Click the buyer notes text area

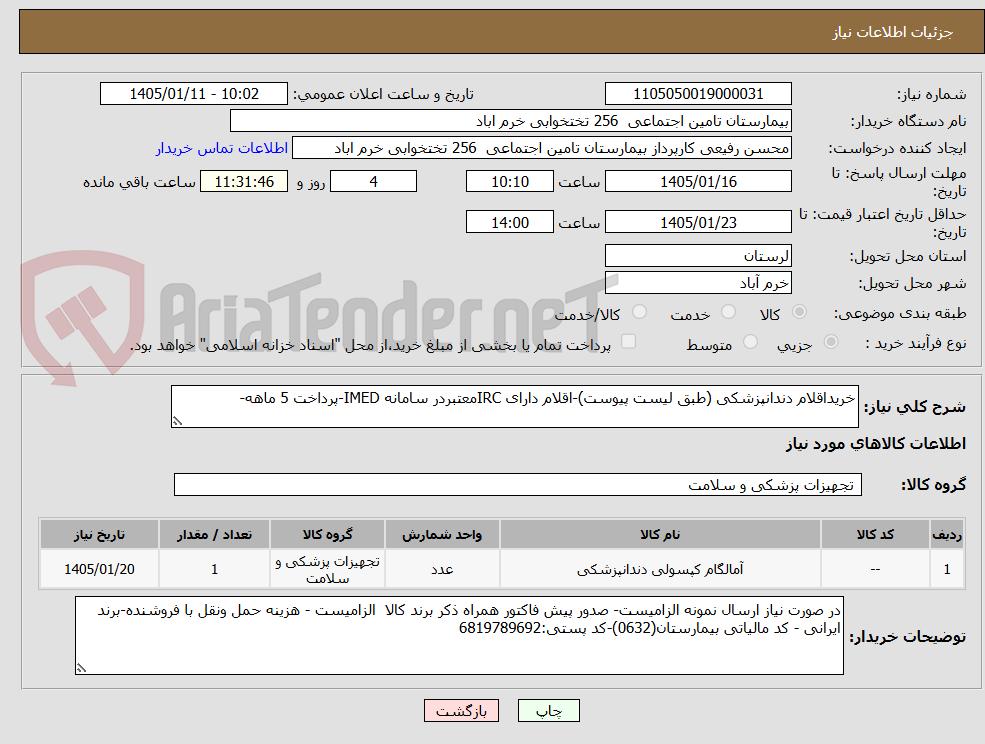click(x=459, y=636)
